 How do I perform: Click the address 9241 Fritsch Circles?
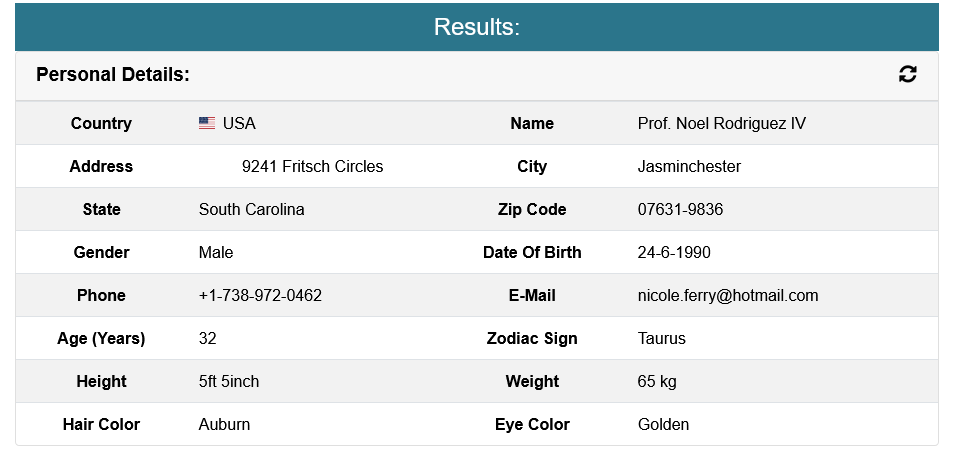(313, 166)
